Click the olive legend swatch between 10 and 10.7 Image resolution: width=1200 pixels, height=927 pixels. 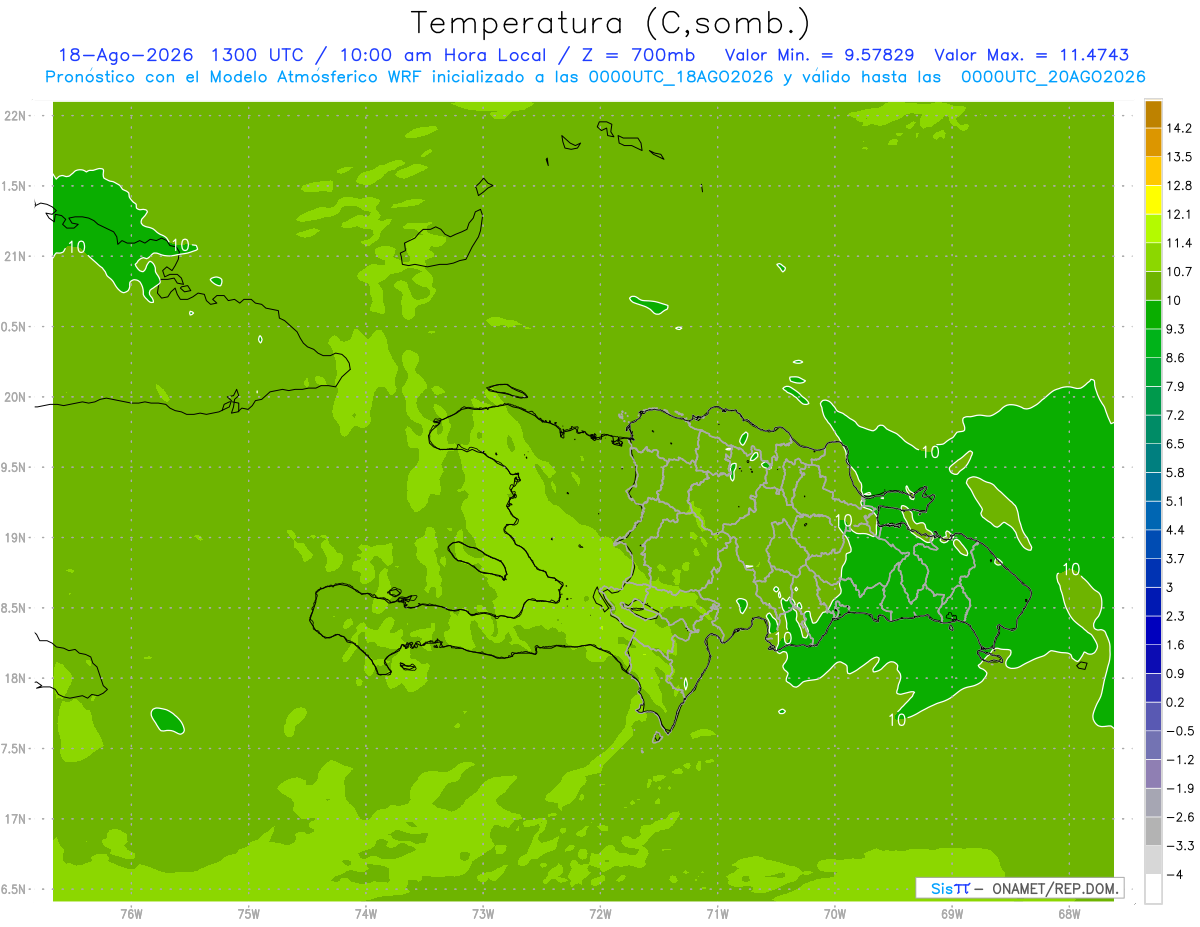click(1153, 286)
